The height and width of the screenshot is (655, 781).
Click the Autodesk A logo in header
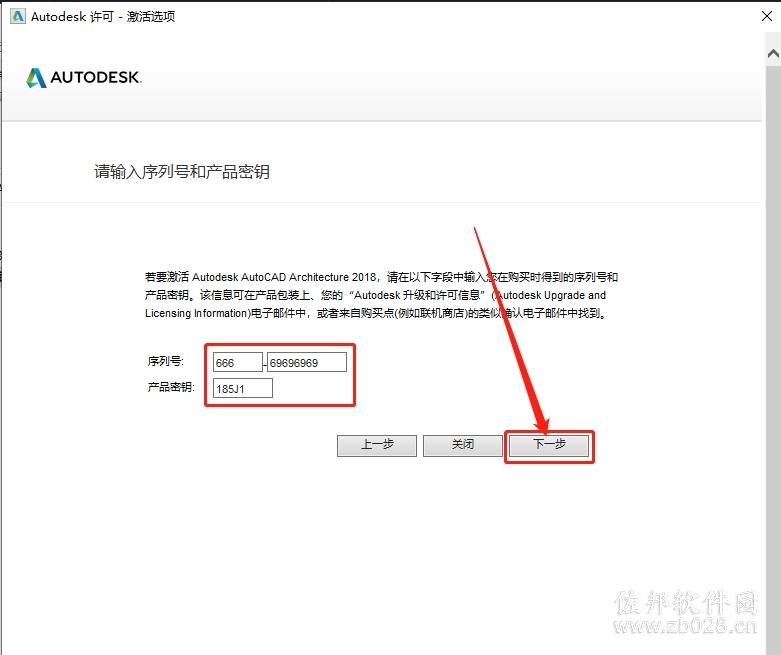(x=36, y=78)
